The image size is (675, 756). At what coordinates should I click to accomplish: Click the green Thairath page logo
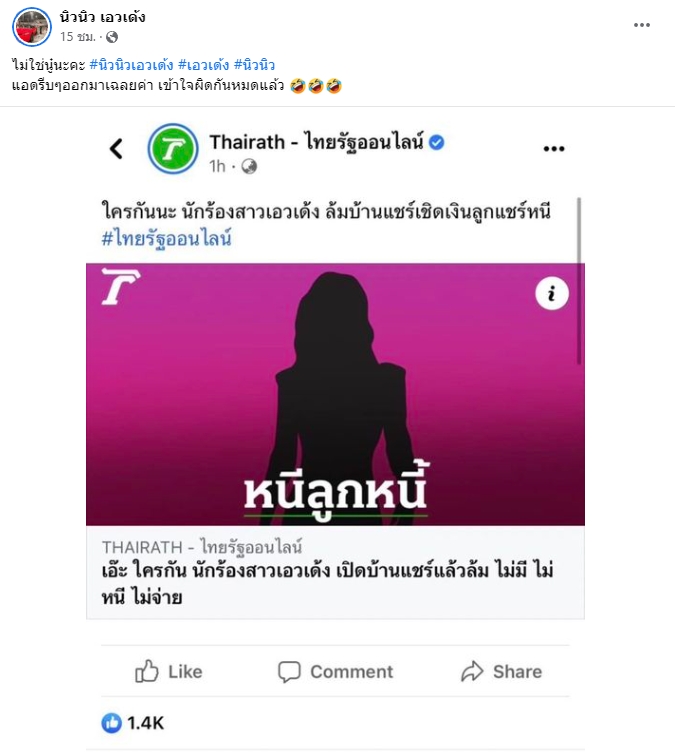coord(173,148)
